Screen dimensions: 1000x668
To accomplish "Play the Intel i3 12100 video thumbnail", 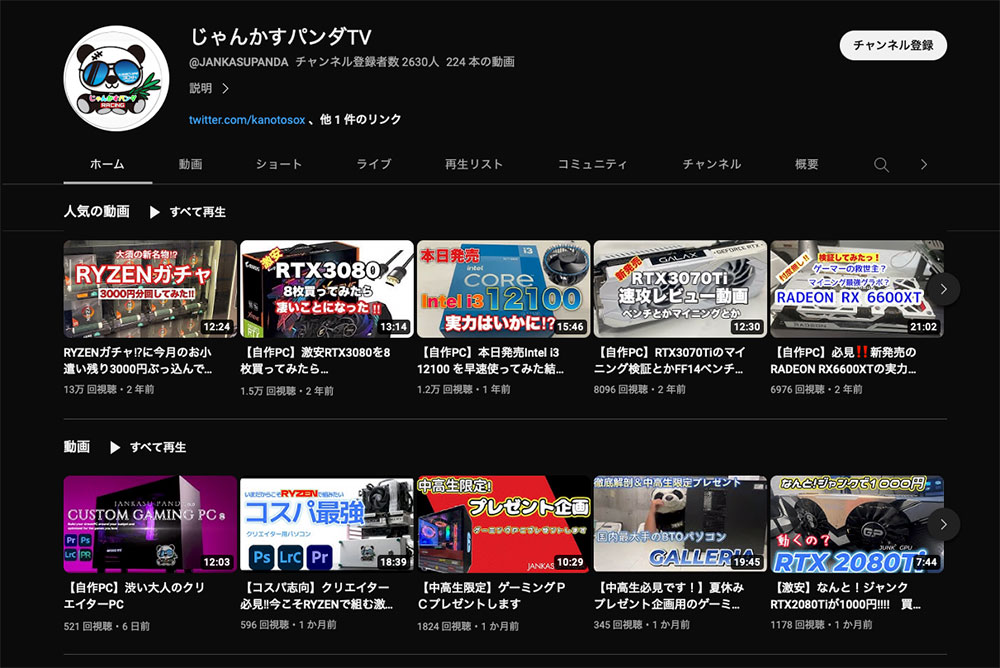I will (503, 289).
